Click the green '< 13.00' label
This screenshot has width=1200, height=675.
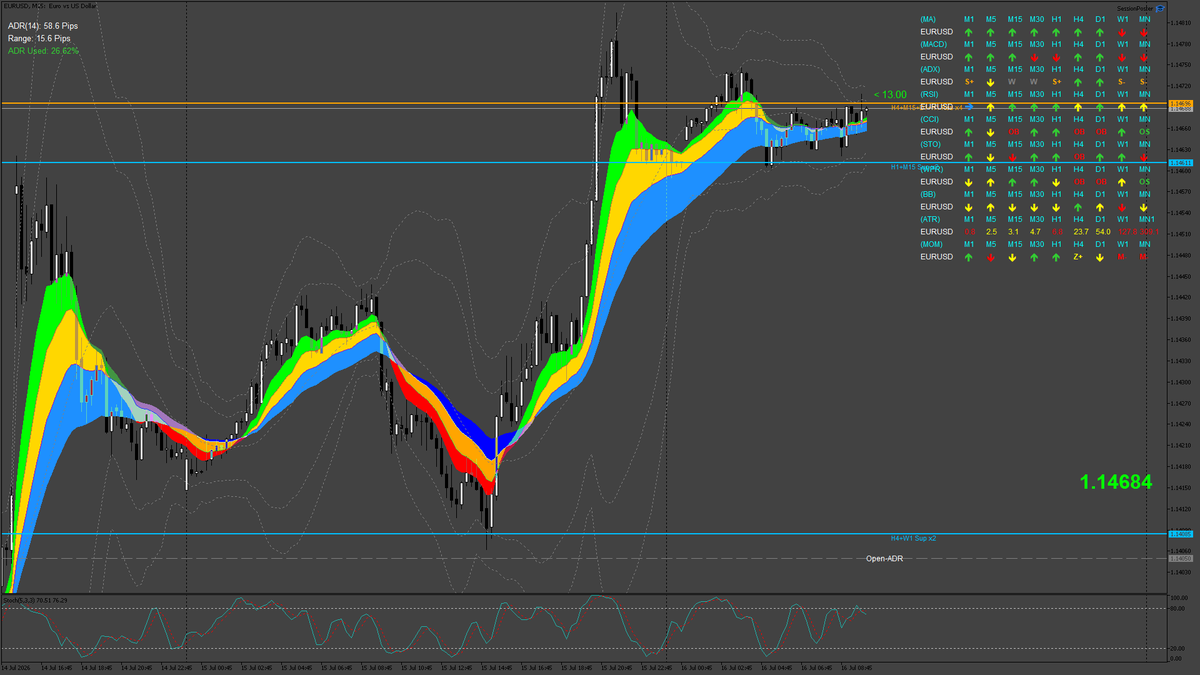(890, 94)
